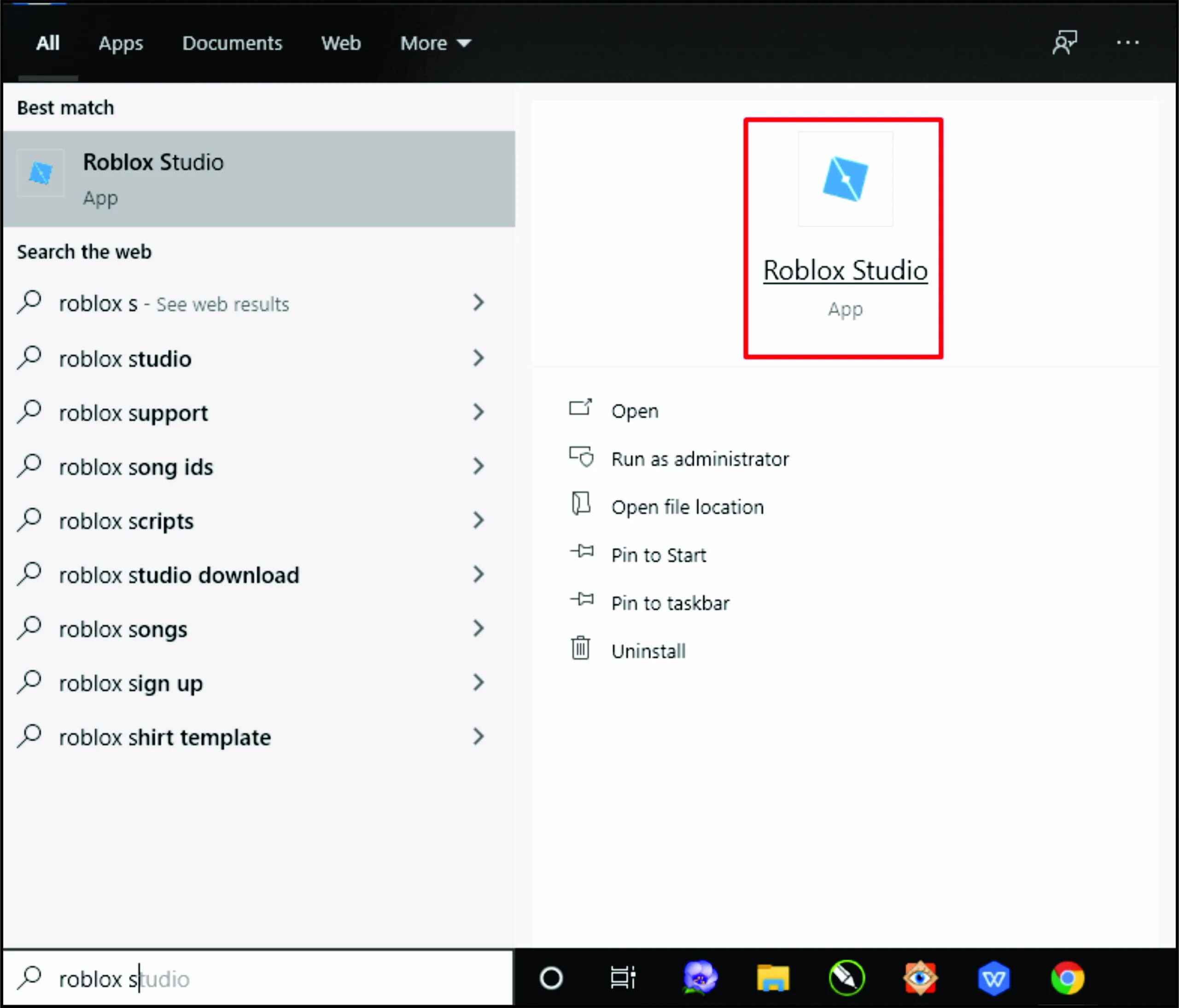
Task: Launch File Explorer from the taskbar
Action: (x=773, y=979)
